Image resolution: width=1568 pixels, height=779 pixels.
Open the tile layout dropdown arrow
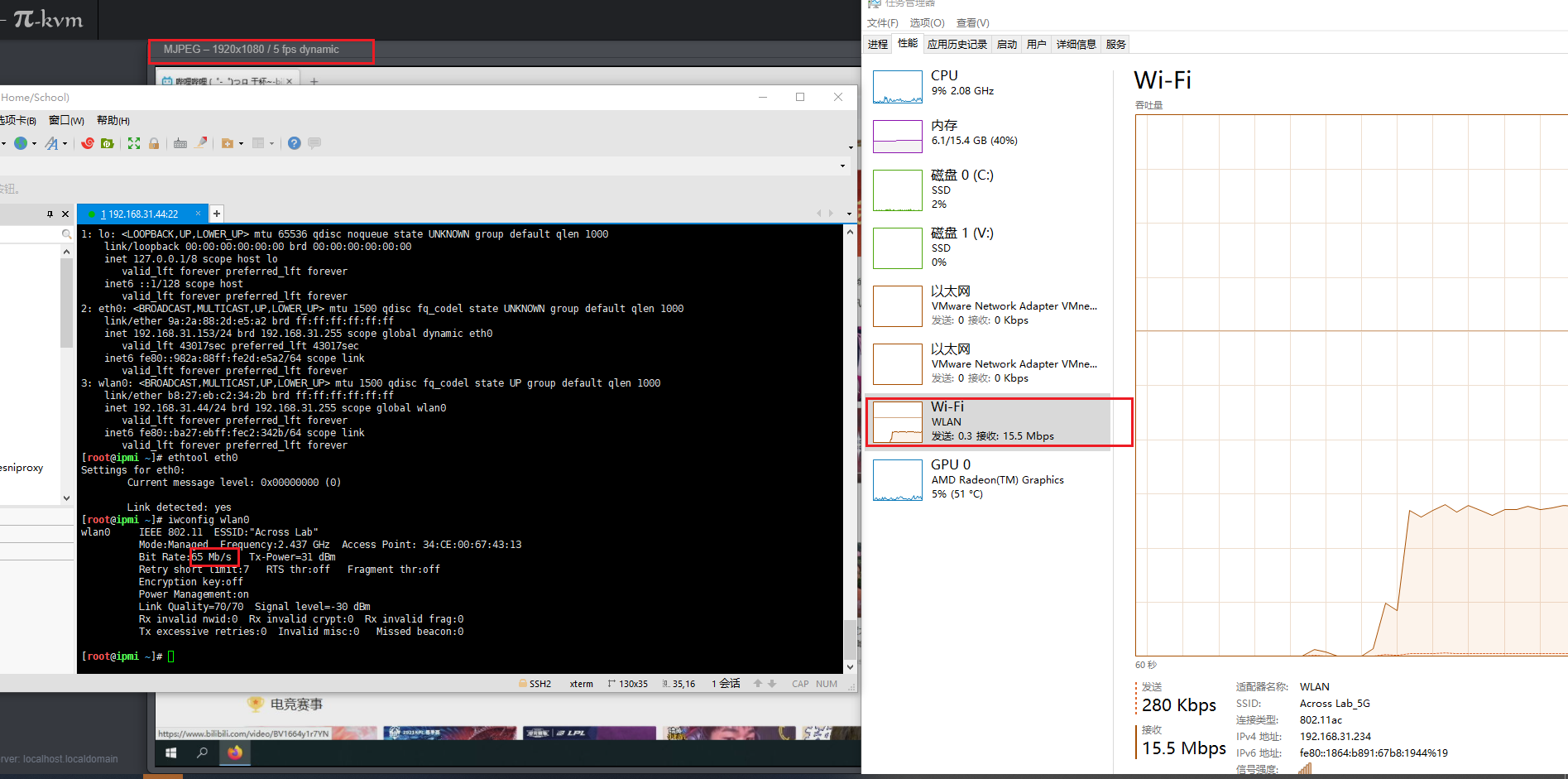pos(271,143)
